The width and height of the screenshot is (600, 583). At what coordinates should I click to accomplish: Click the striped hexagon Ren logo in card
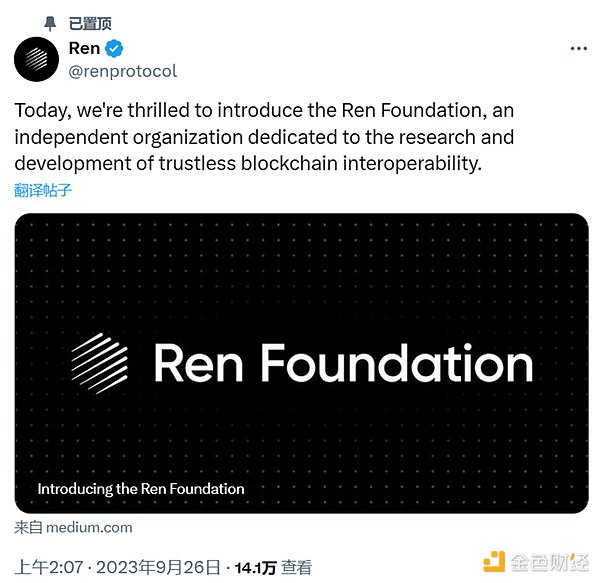point(100,361)
